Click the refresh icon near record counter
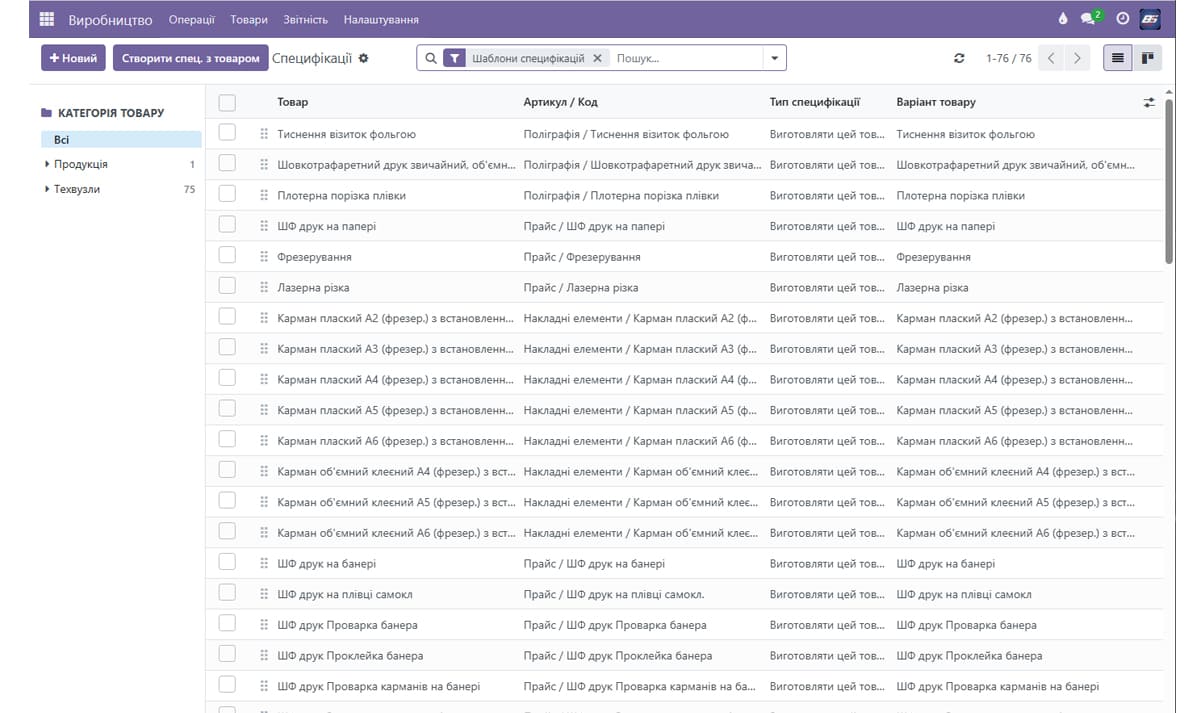The width and height of the screenshot is (1200, 713). 959,58
